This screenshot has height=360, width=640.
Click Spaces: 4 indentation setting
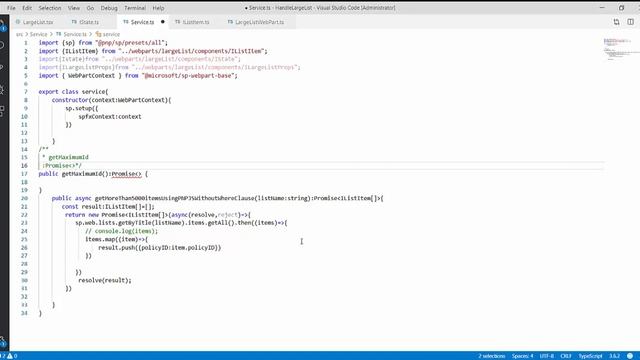[x=522, y=356]
